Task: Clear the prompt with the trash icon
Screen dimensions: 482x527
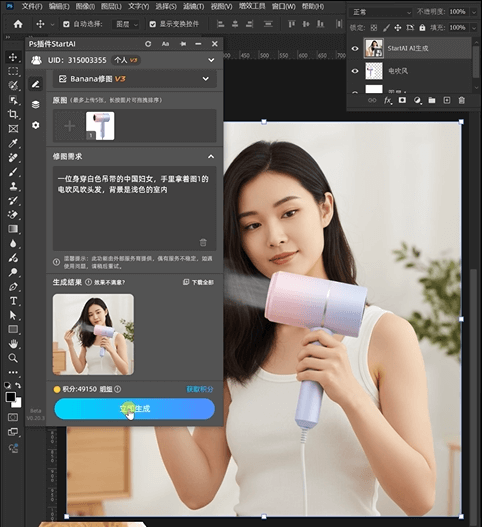Action: 203,242
